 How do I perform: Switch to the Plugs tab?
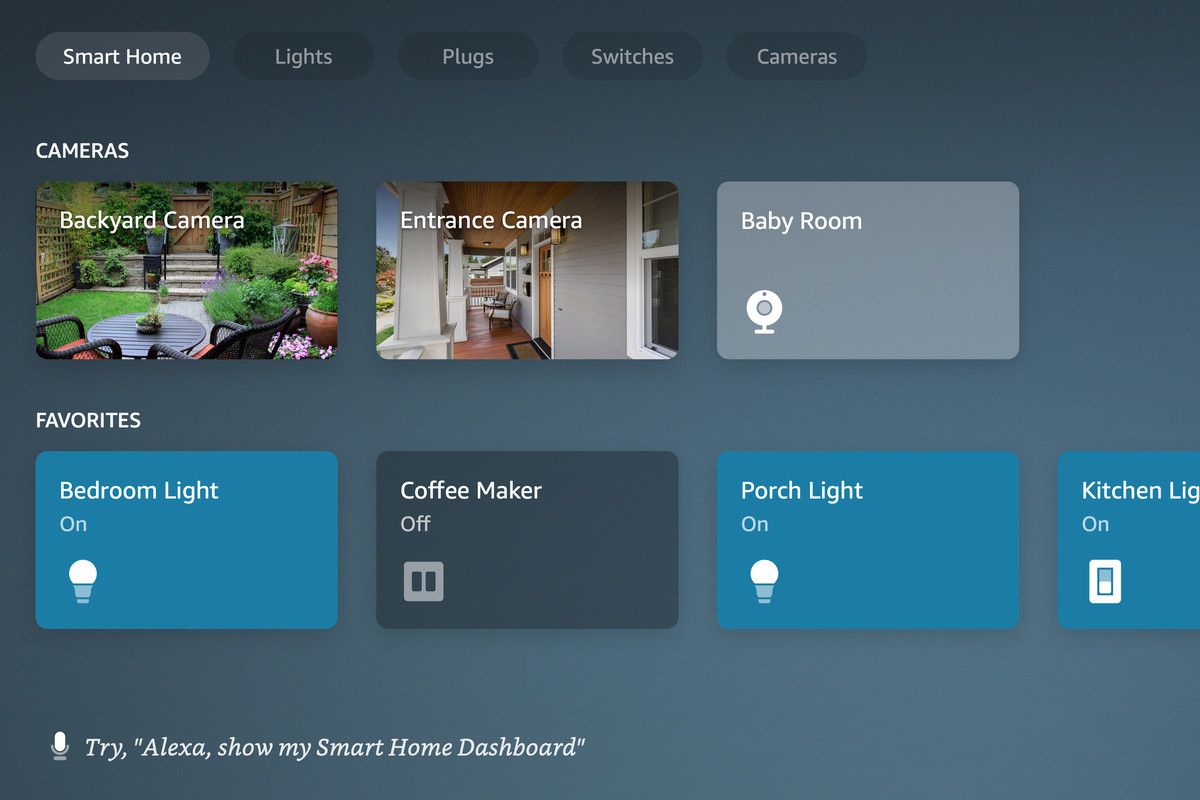(x=468, y=56)
